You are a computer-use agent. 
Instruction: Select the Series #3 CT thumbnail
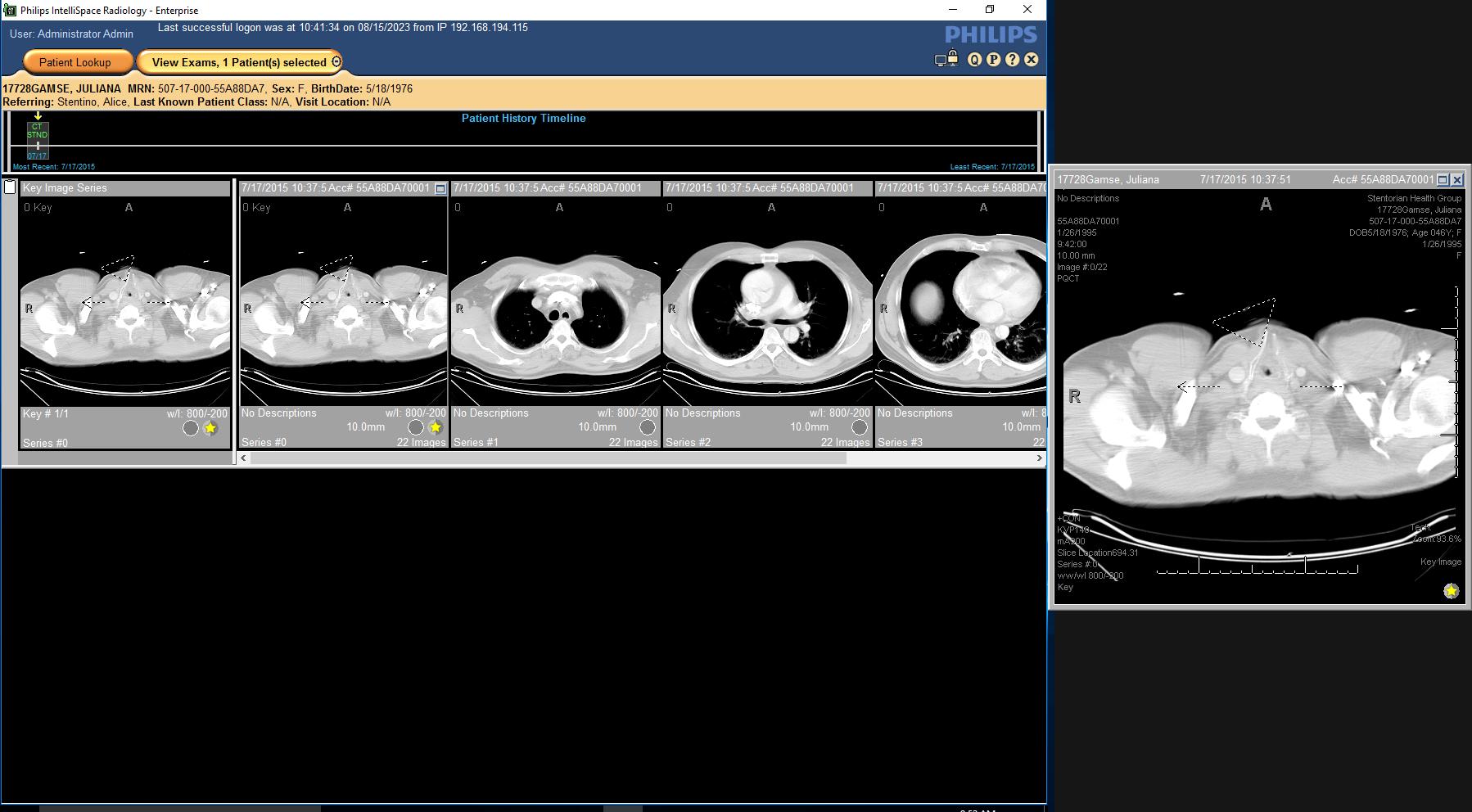[961, 301]
